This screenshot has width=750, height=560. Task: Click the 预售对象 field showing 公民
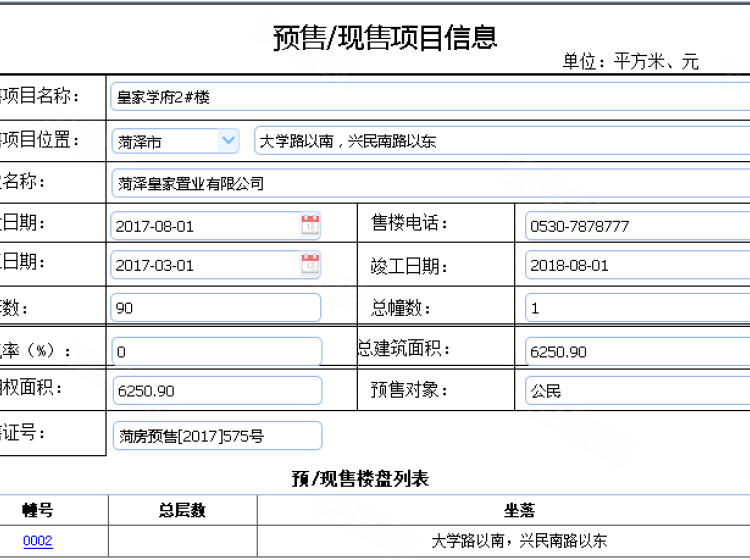point(636,391)
